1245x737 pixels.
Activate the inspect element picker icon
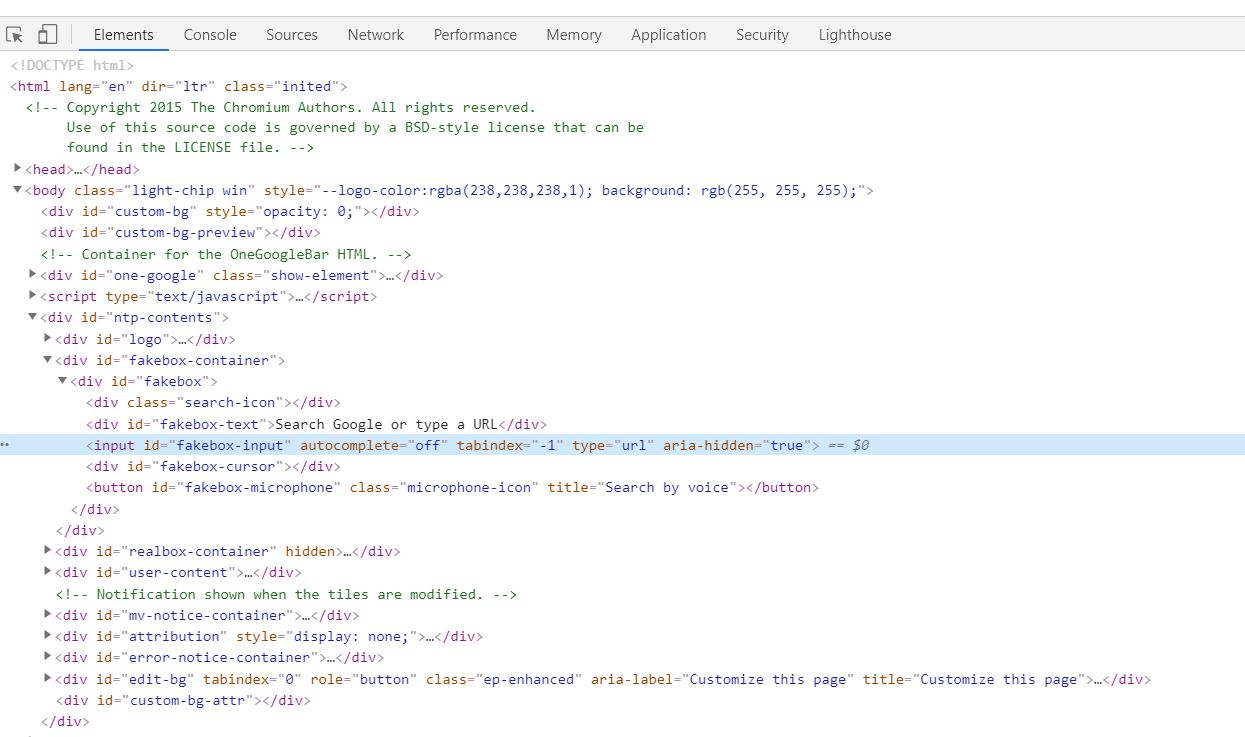point(15,35)
